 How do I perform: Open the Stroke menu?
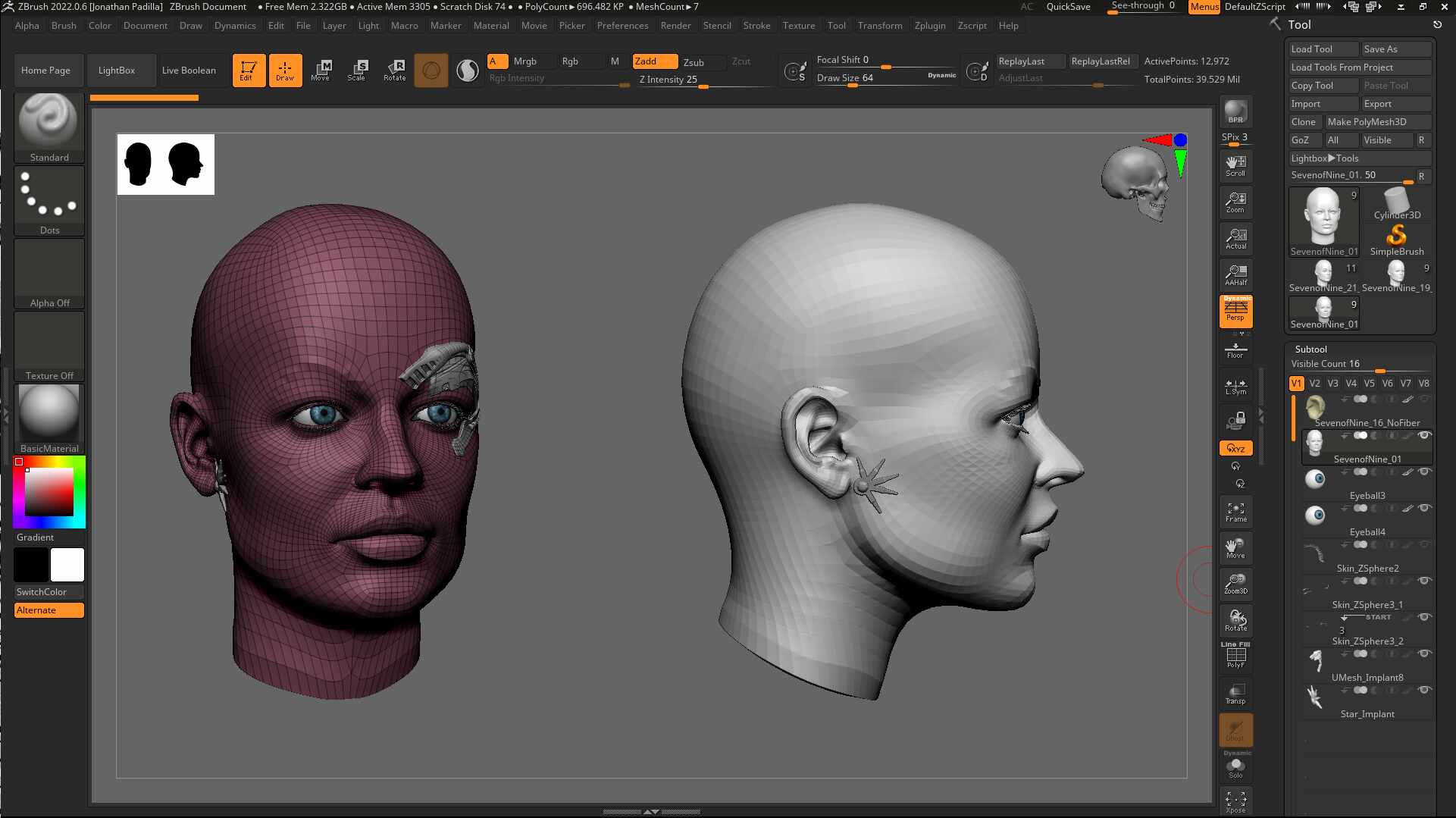756,25
